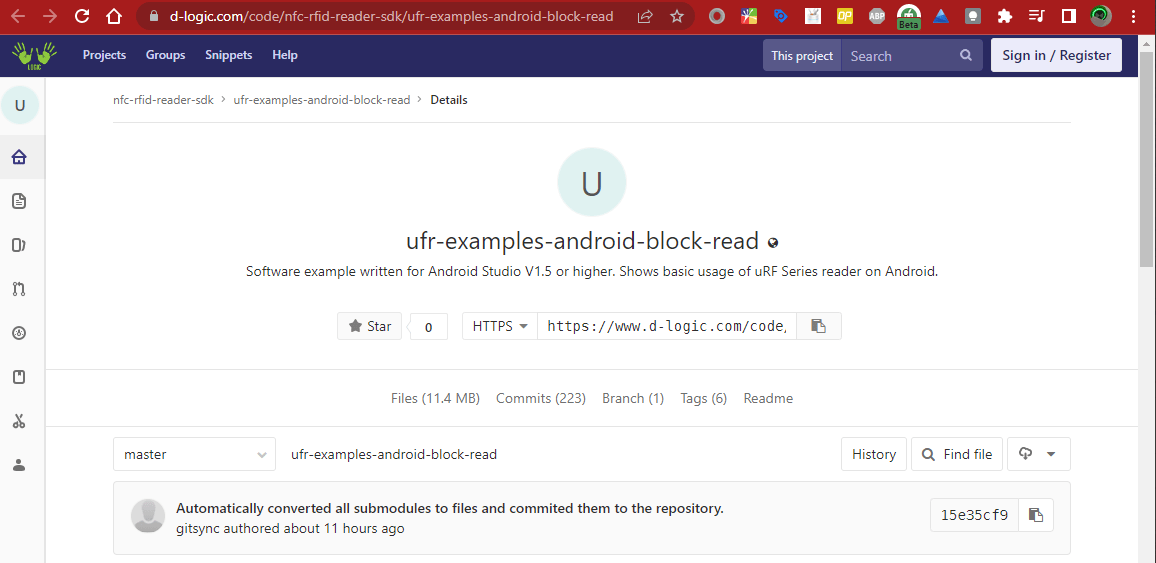Open the Members person icon in sidebar

click(x=19, y=466)
